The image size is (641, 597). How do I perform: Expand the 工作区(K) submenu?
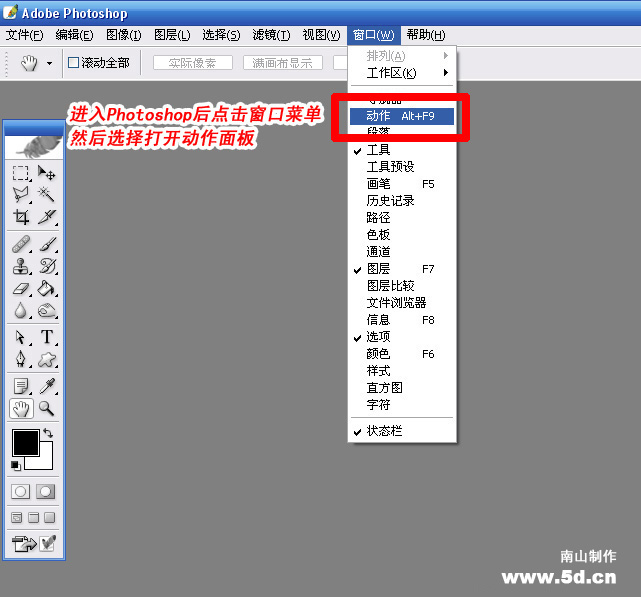point(402,73)
